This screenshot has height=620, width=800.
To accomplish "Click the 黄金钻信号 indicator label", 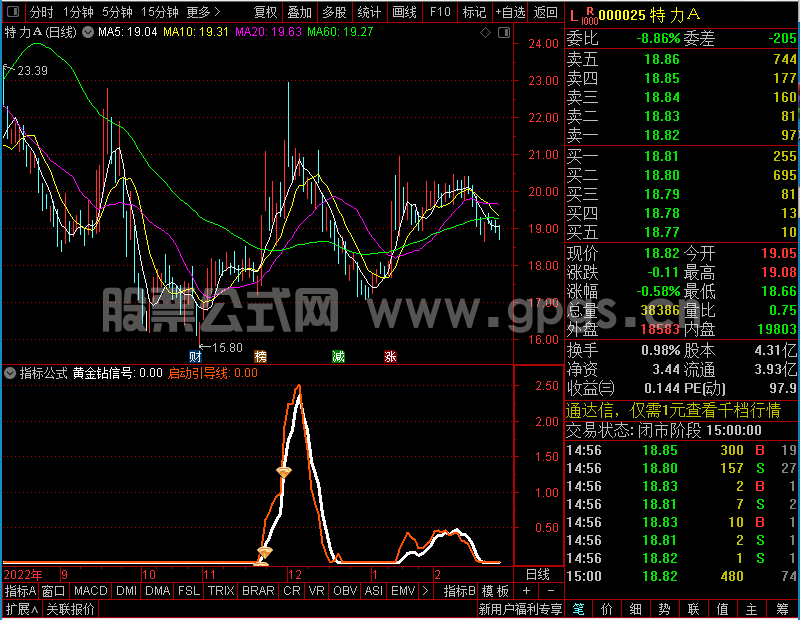I will [117, 373].
